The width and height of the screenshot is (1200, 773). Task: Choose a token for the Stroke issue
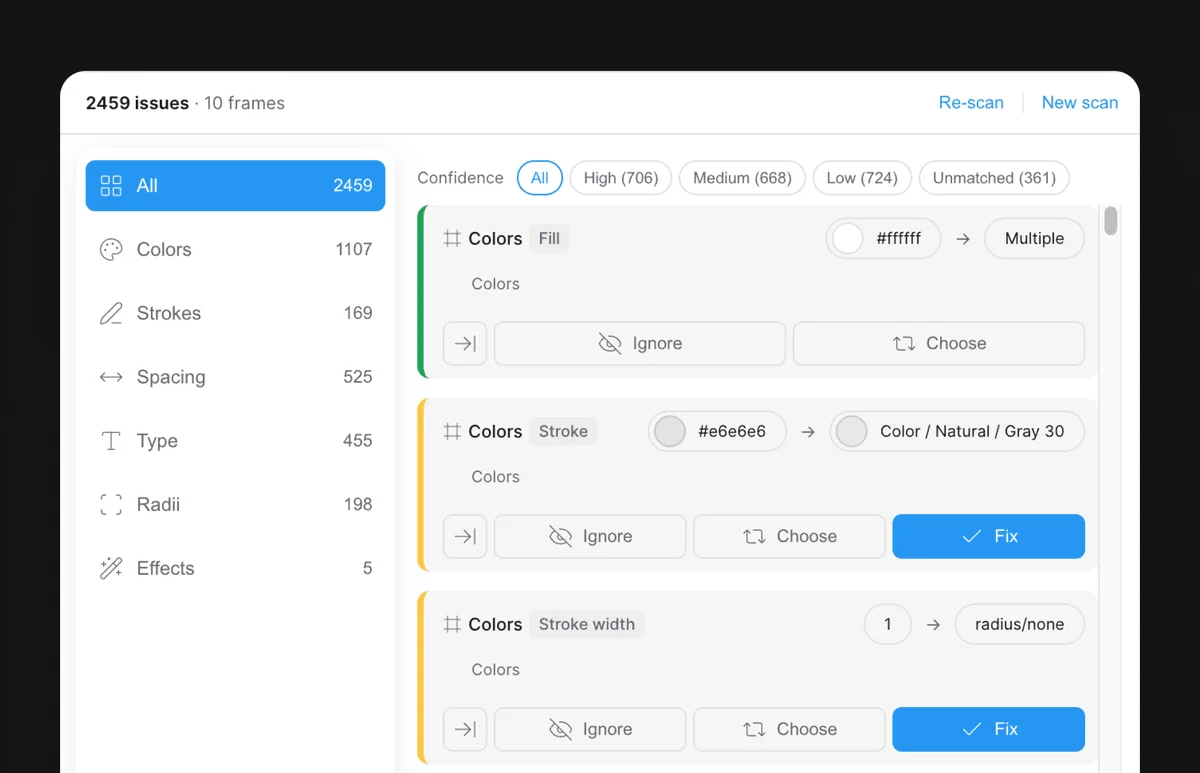pos(789,536)
